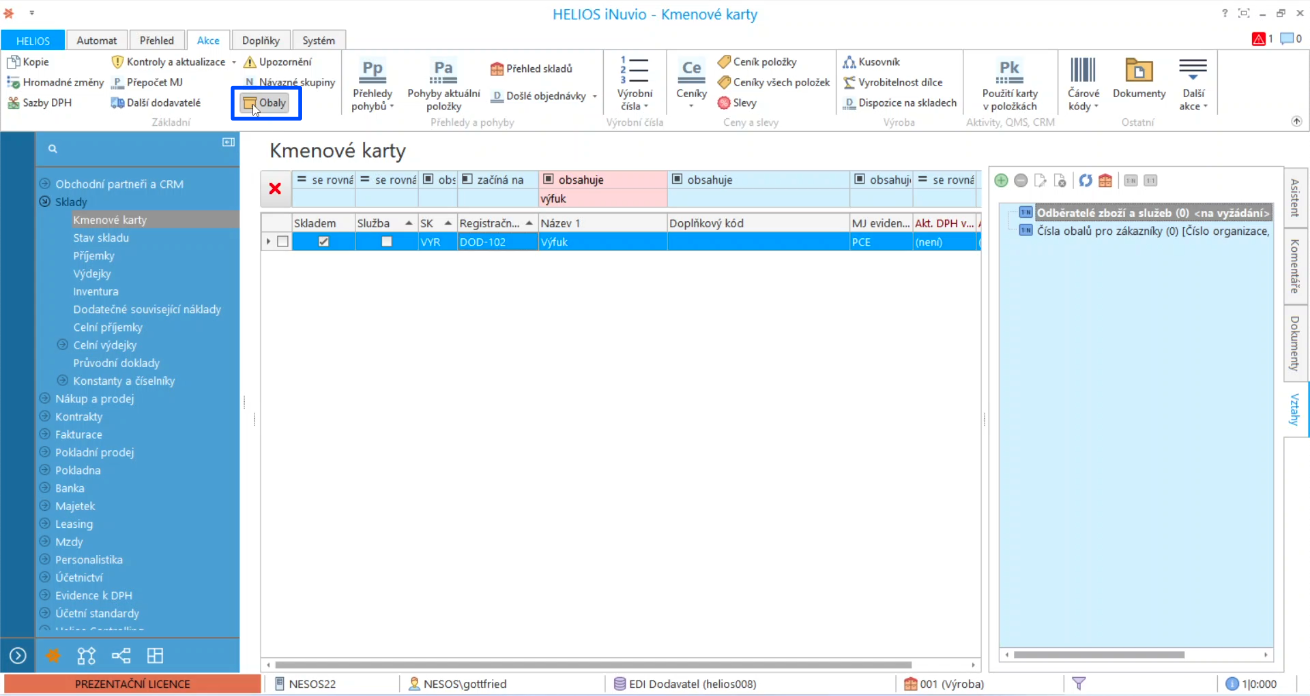Click the warehouse icon in relations toolbar
Image resolution: width=1310 pixels, height=696 pixels.
pyautogui.click(x=1105, y=180)
